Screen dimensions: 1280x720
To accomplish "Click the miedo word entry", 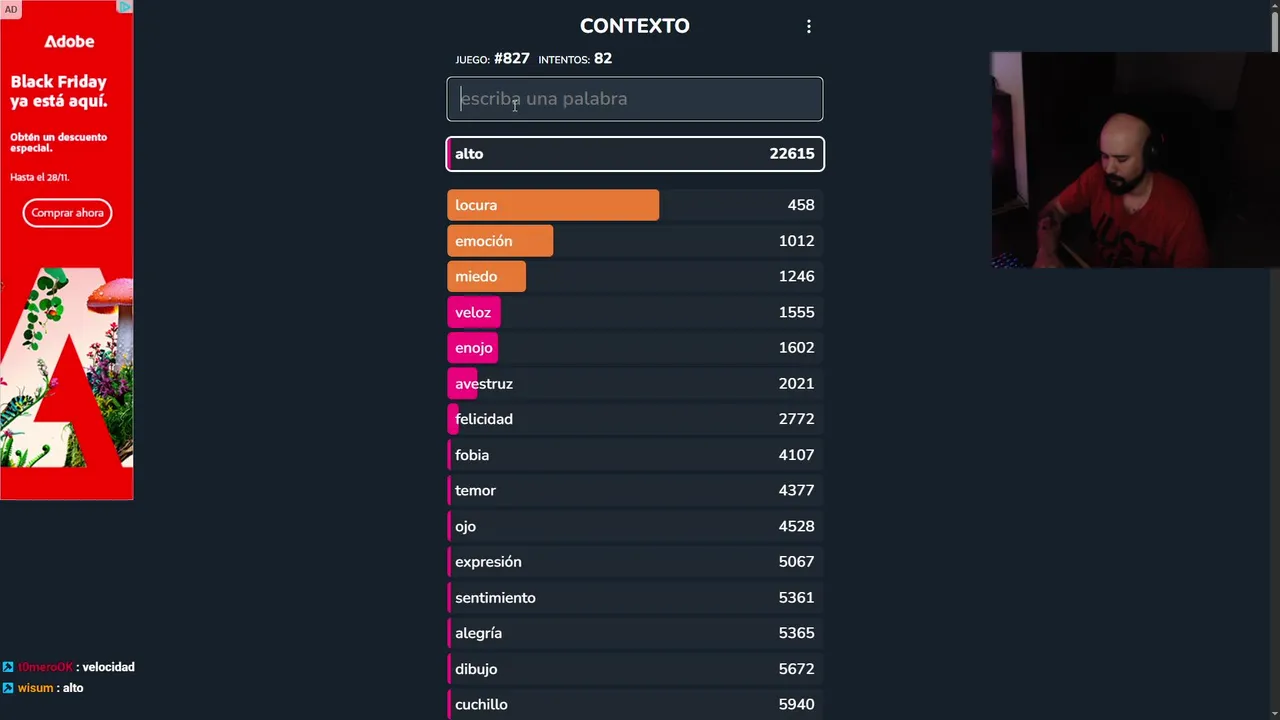I will click(476, 277).
